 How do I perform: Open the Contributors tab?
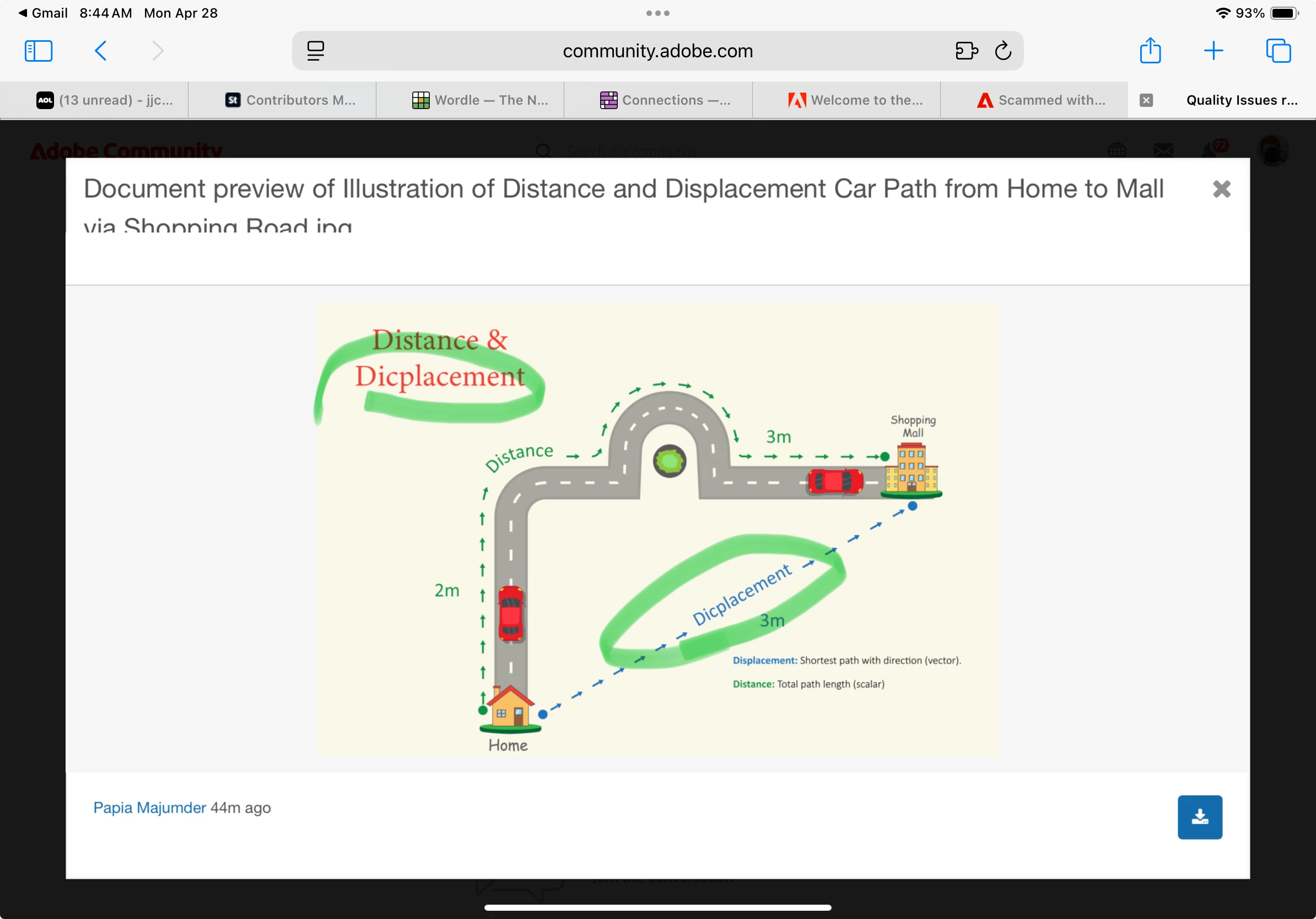(x=290, y=100)
